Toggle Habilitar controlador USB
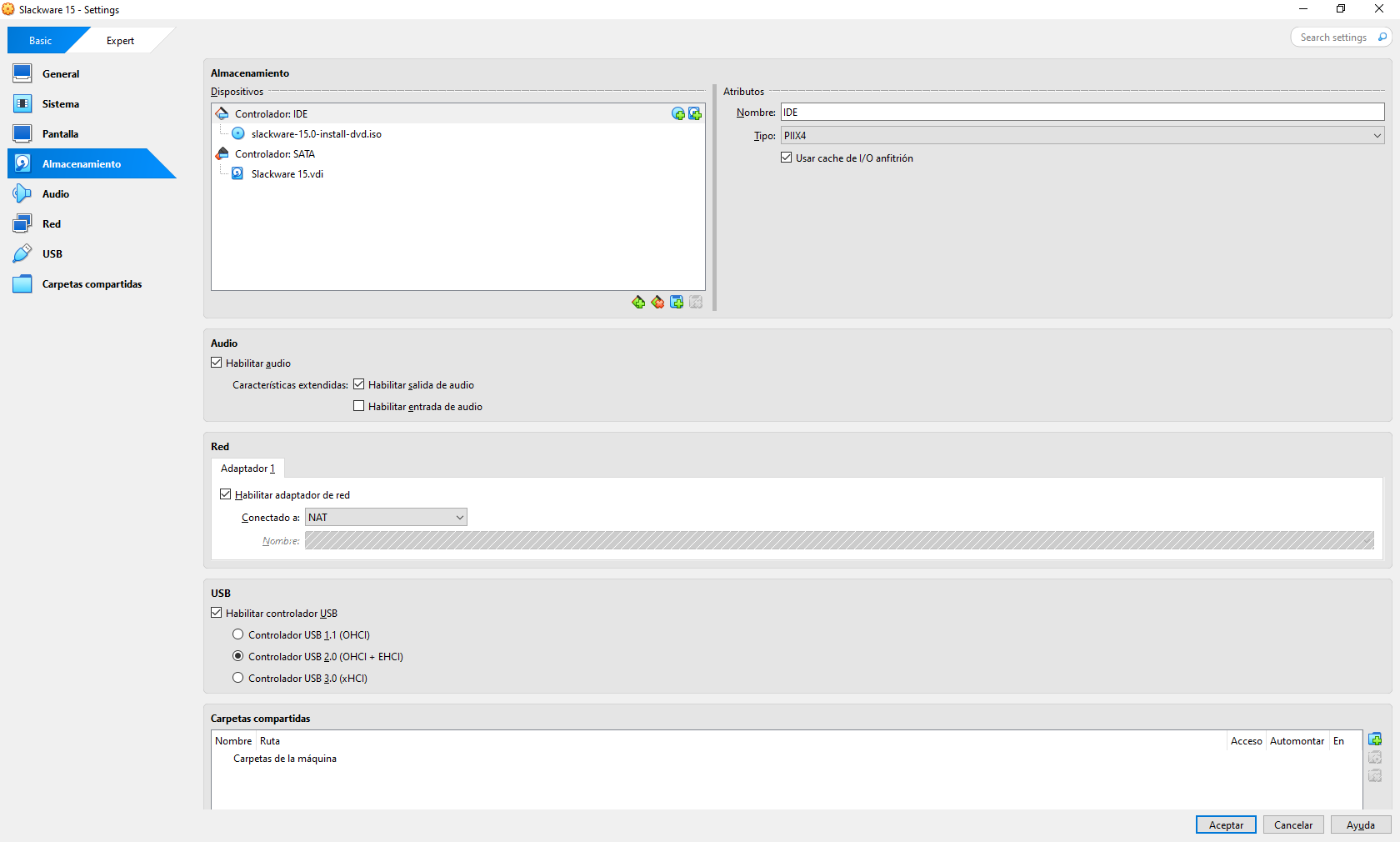This screenshot has width=1400, height=842. click(x=217, y=613)
